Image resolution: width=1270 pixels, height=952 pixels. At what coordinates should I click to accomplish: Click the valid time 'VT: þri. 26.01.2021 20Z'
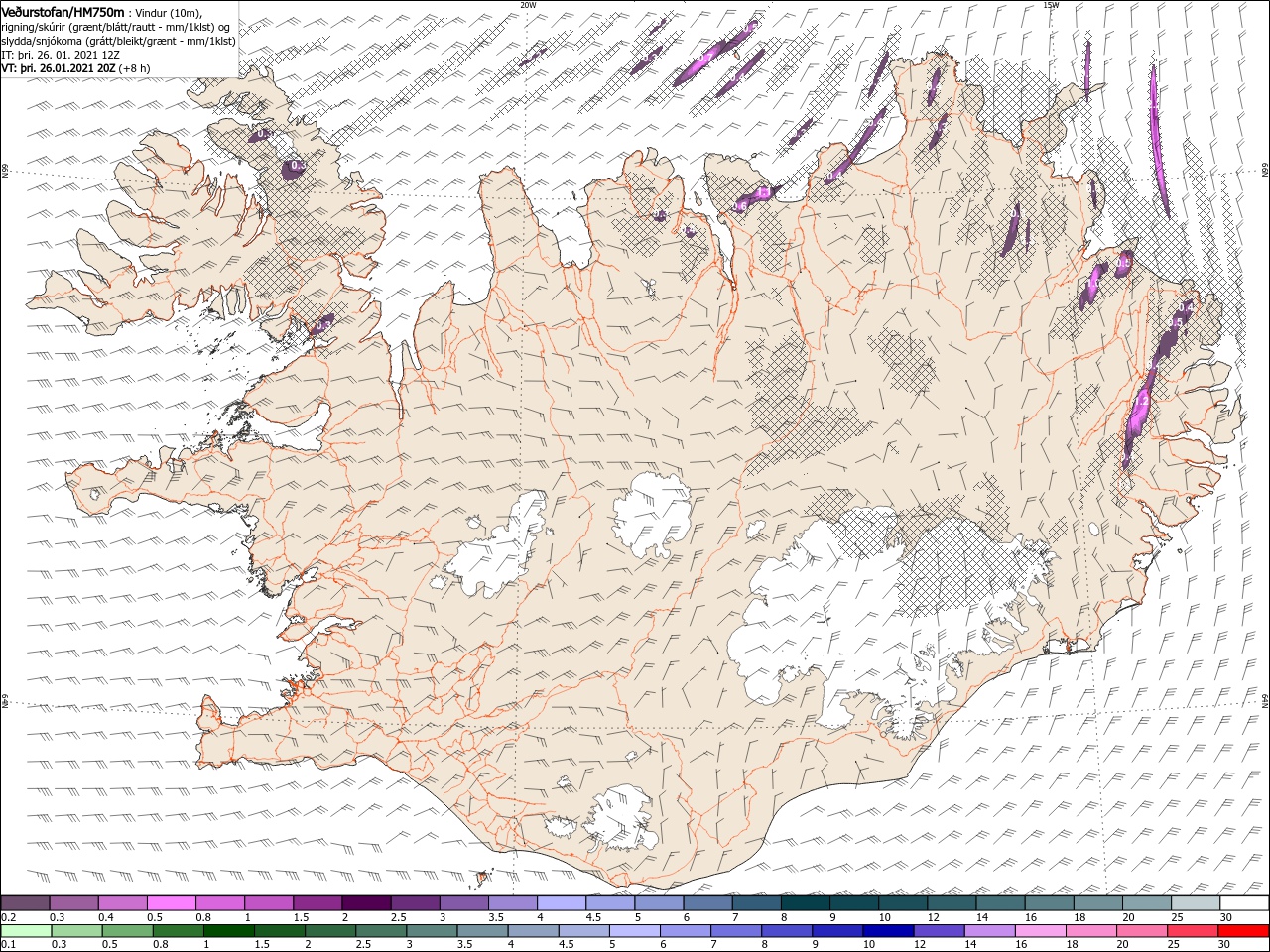click(59, 68)
